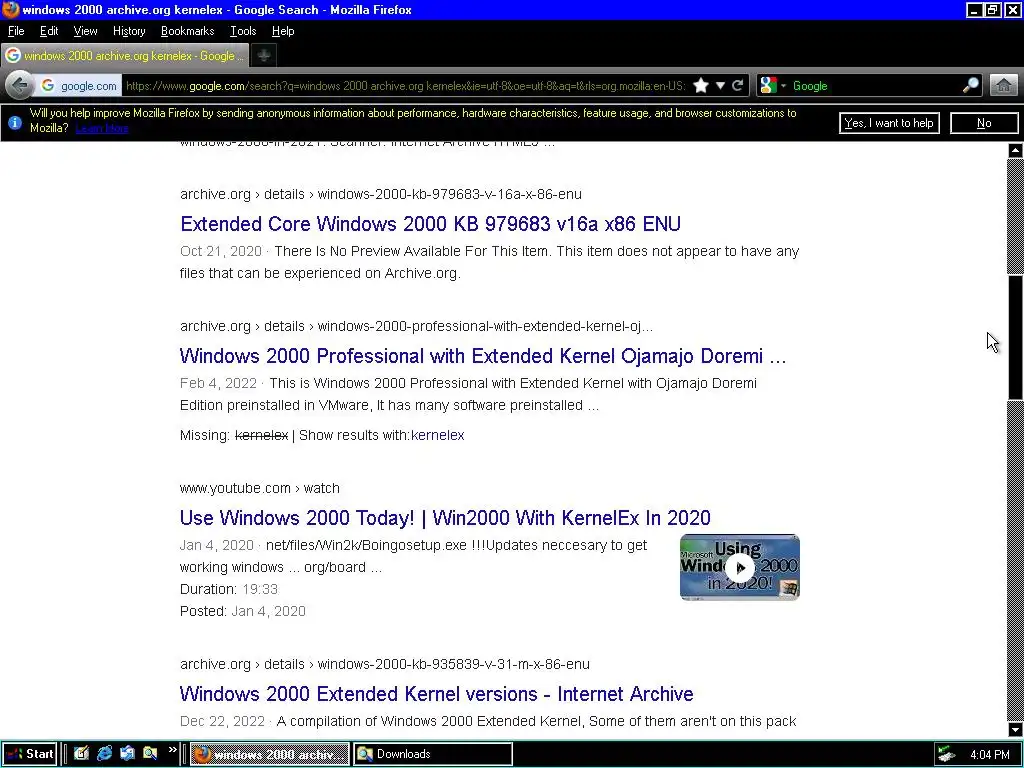Open 'Use Windows 2000 Today!' YouTube result
This screenshot has width=1024, height=768.
click(x=445, y=518)
